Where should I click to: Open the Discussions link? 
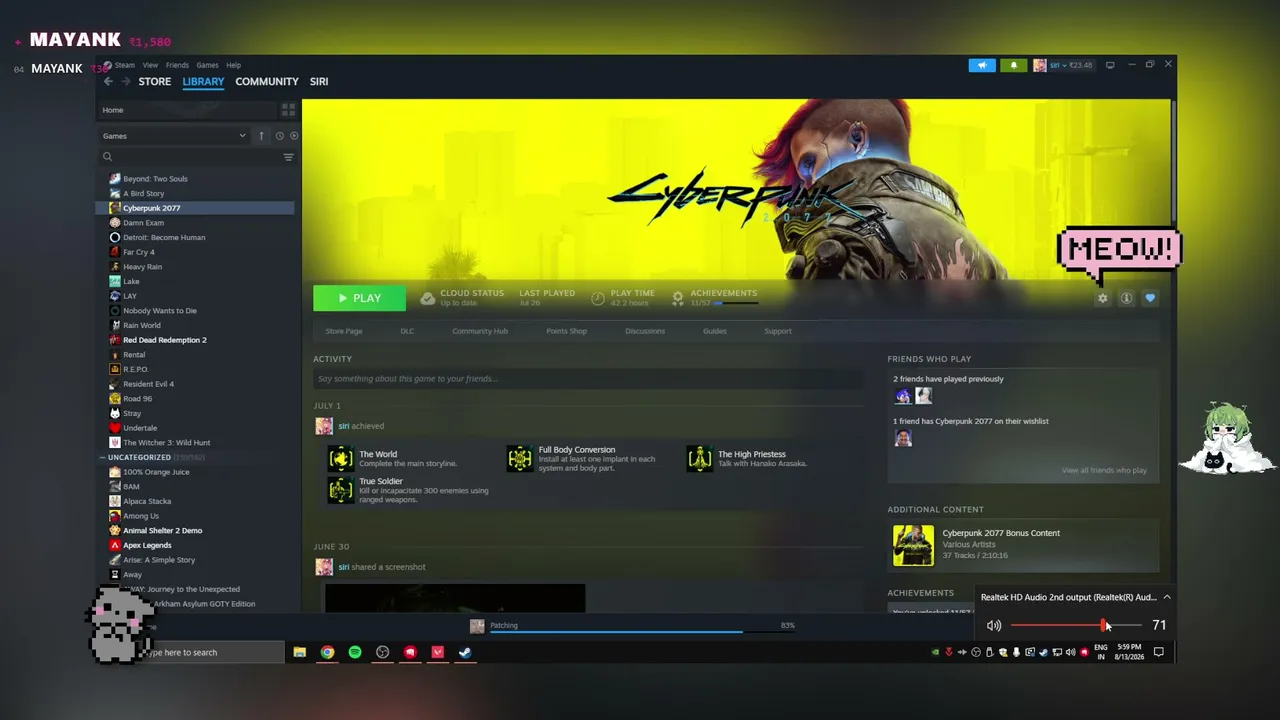click(x=645, y=331)
